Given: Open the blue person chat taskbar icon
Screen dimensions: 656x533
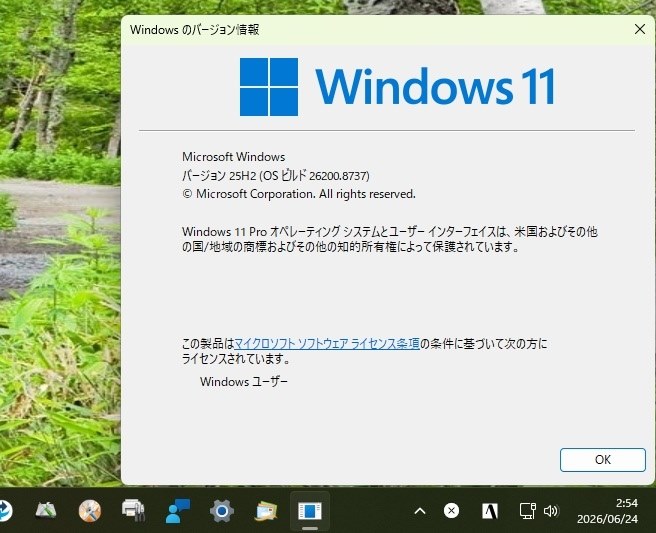Looking at the screenshot, I should tap(178, 510).
